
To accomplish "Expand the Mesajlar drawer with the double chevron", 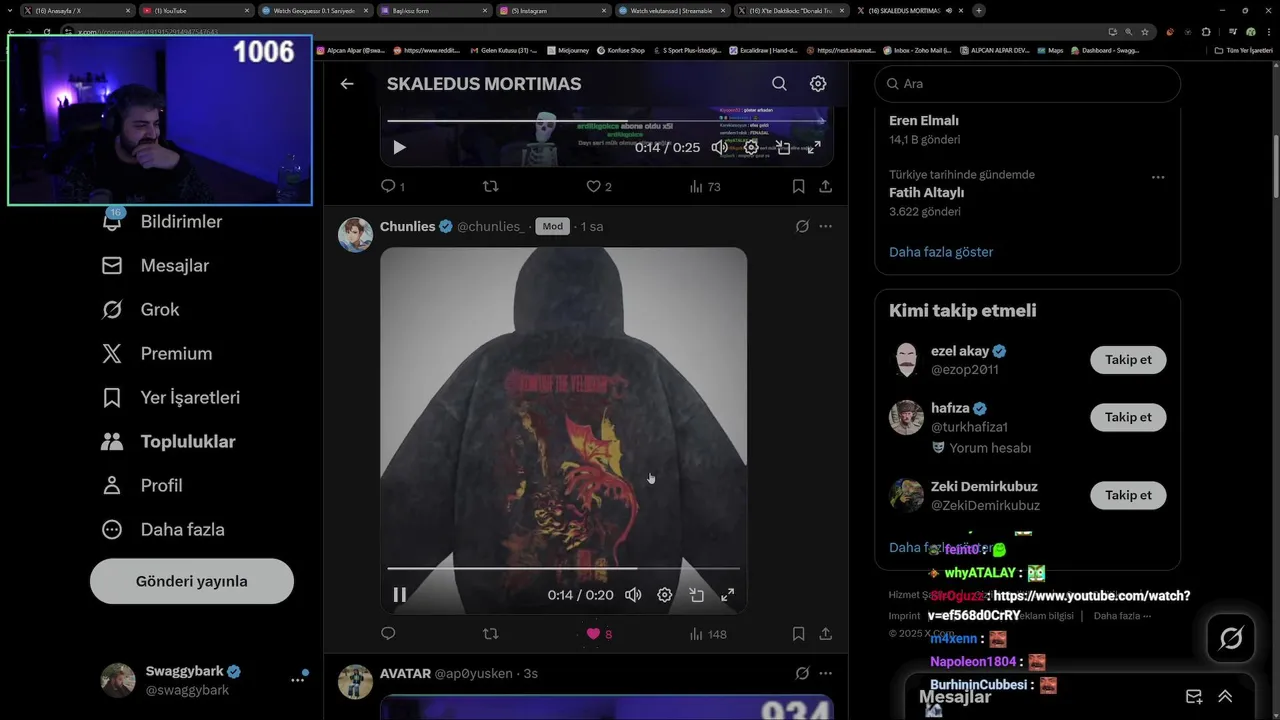I will [x=1225, y=697].
